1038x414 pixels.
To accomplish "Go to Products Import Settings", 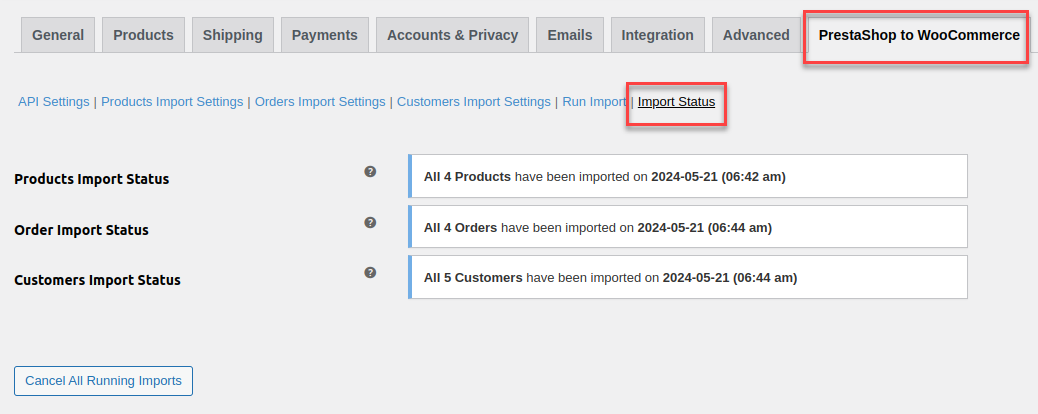I will click(172, 102).
